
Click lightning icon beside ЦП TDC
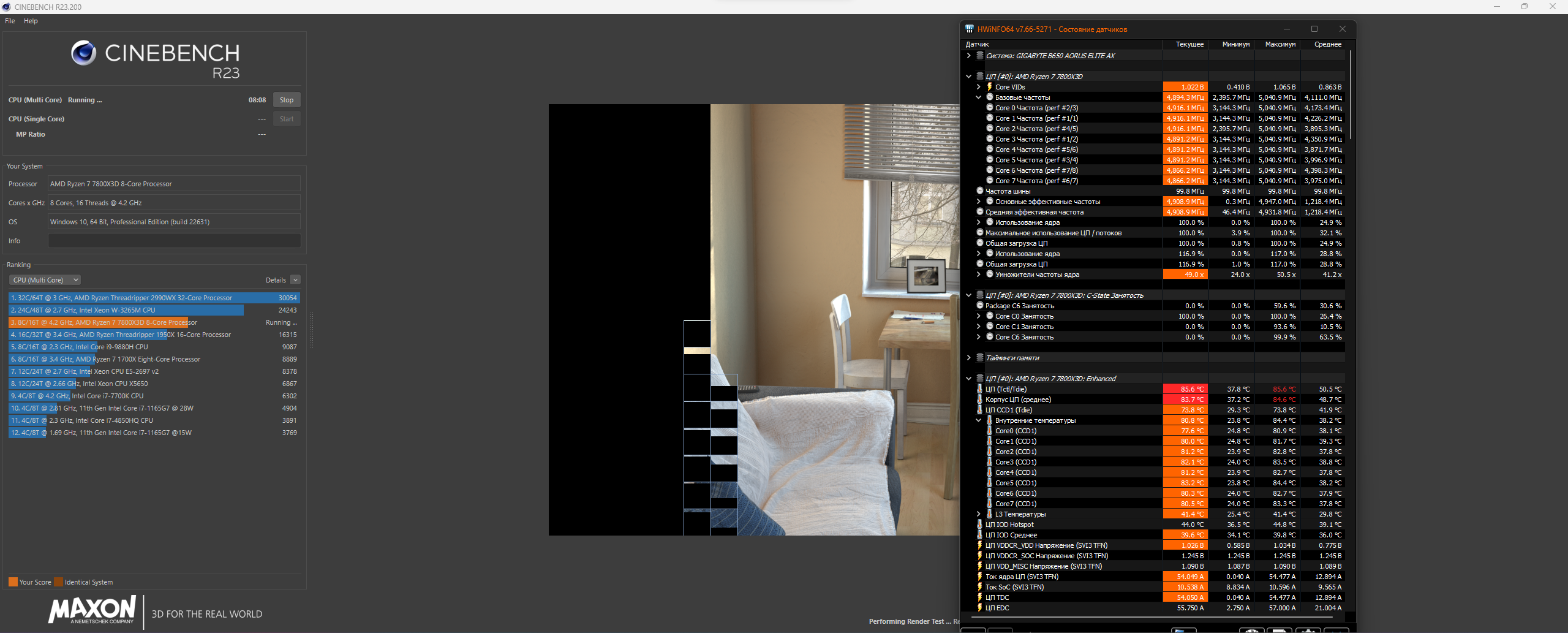point(980,597)
